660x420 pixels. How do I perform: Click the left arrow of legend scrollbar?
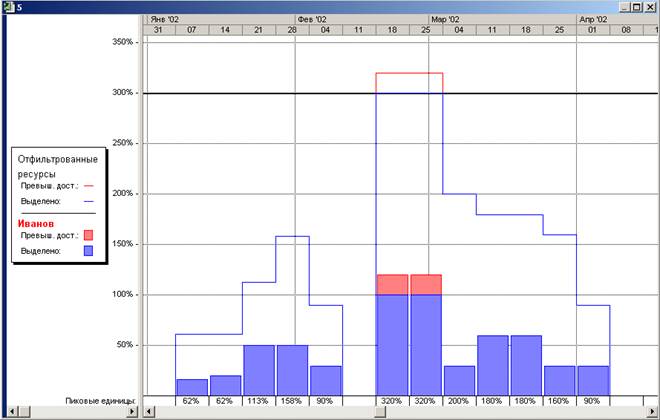(x=13, y=411)
